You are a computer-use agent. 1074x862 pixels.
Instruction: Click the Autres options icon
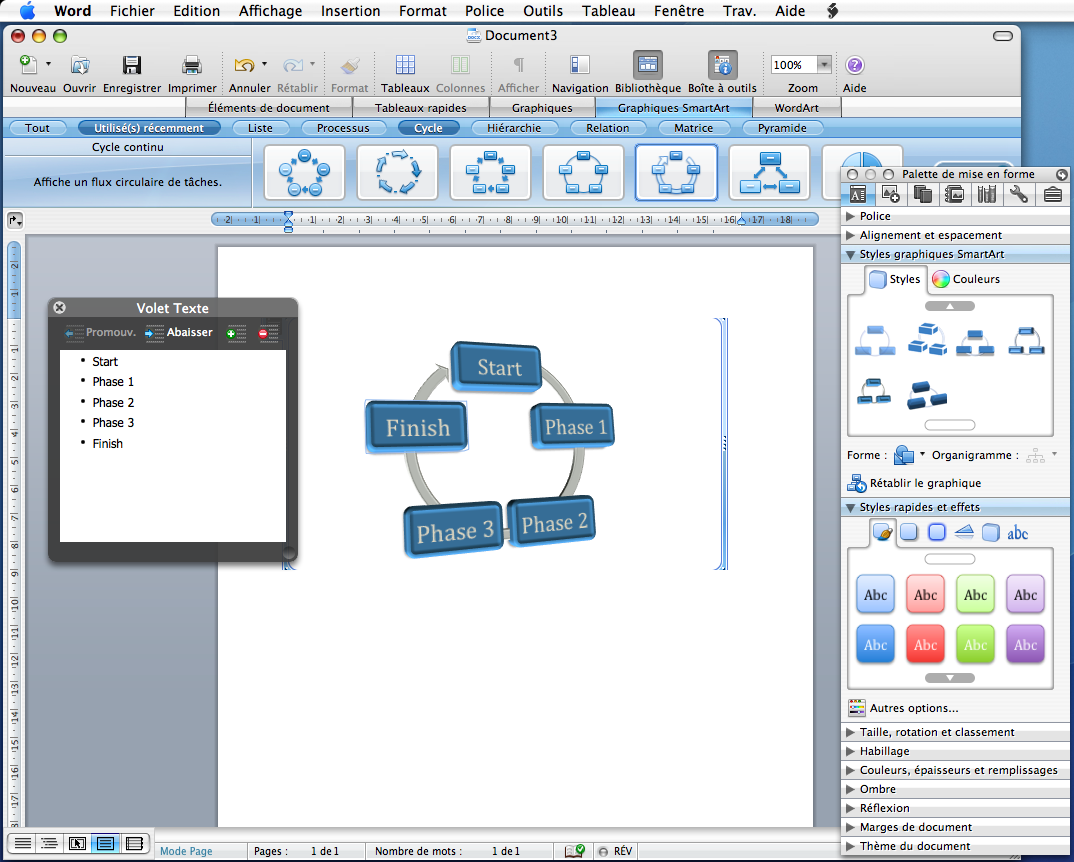856,708
